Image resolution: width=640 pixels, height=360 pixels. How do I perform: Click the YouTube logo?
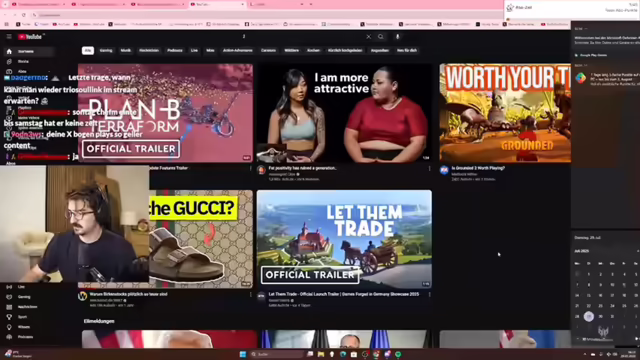pyautogui.click(x=30, y=37)
